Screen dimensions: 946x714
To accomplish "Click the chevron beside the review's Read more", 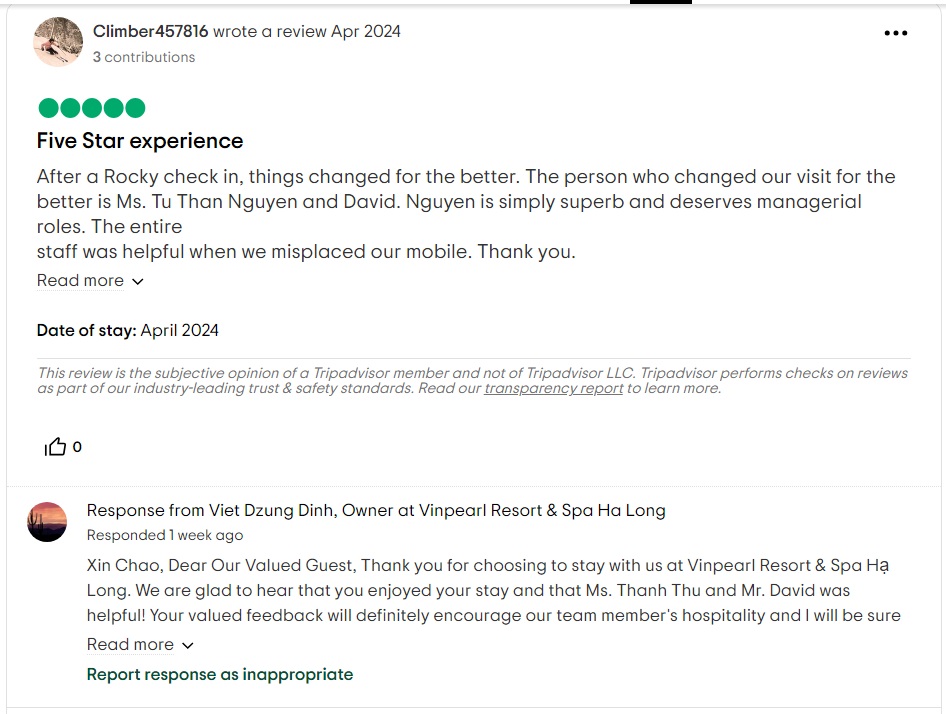I will tap(138, 281).
